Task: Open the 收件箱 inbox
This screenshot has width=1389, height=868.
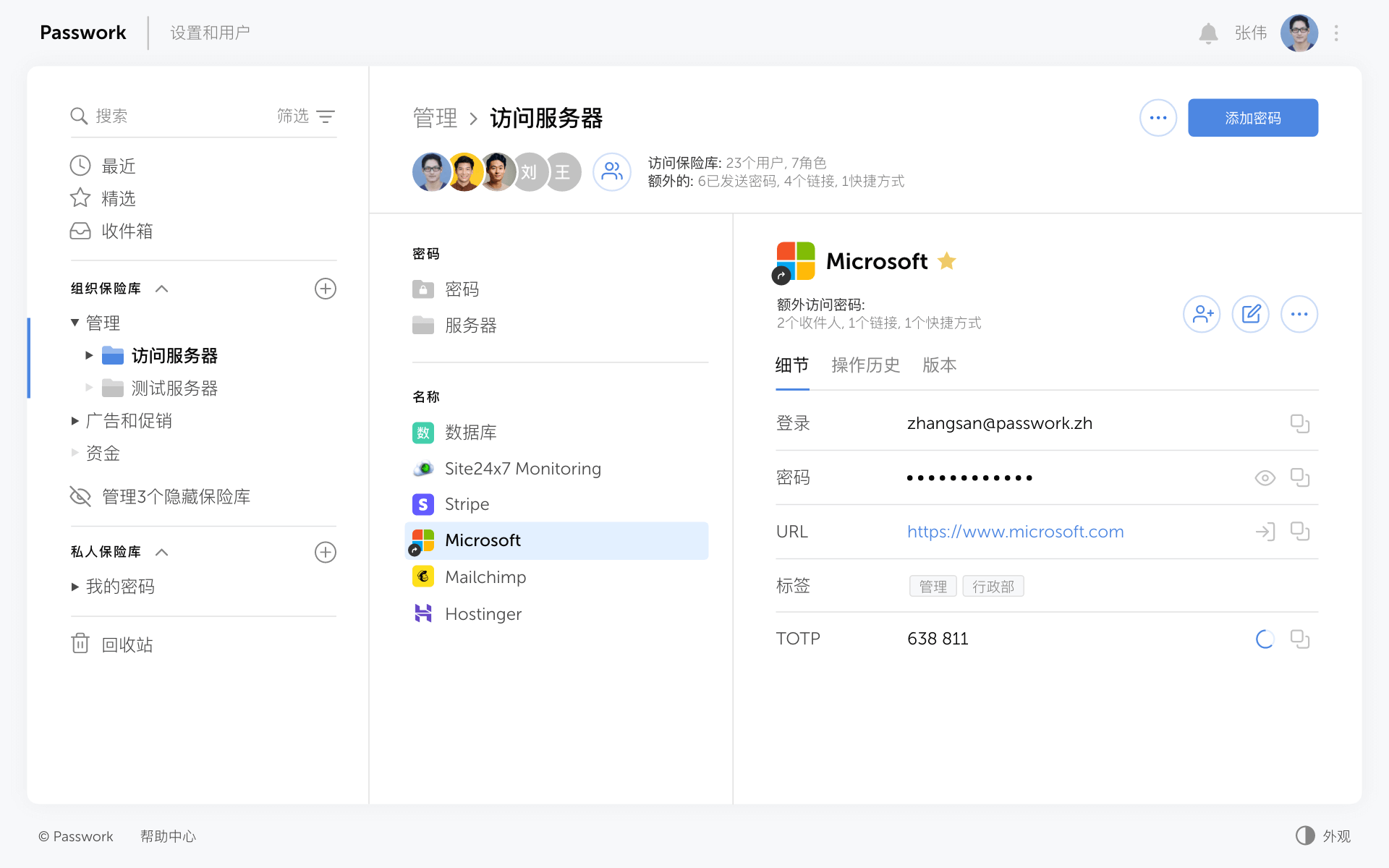Action: (111, 231)
